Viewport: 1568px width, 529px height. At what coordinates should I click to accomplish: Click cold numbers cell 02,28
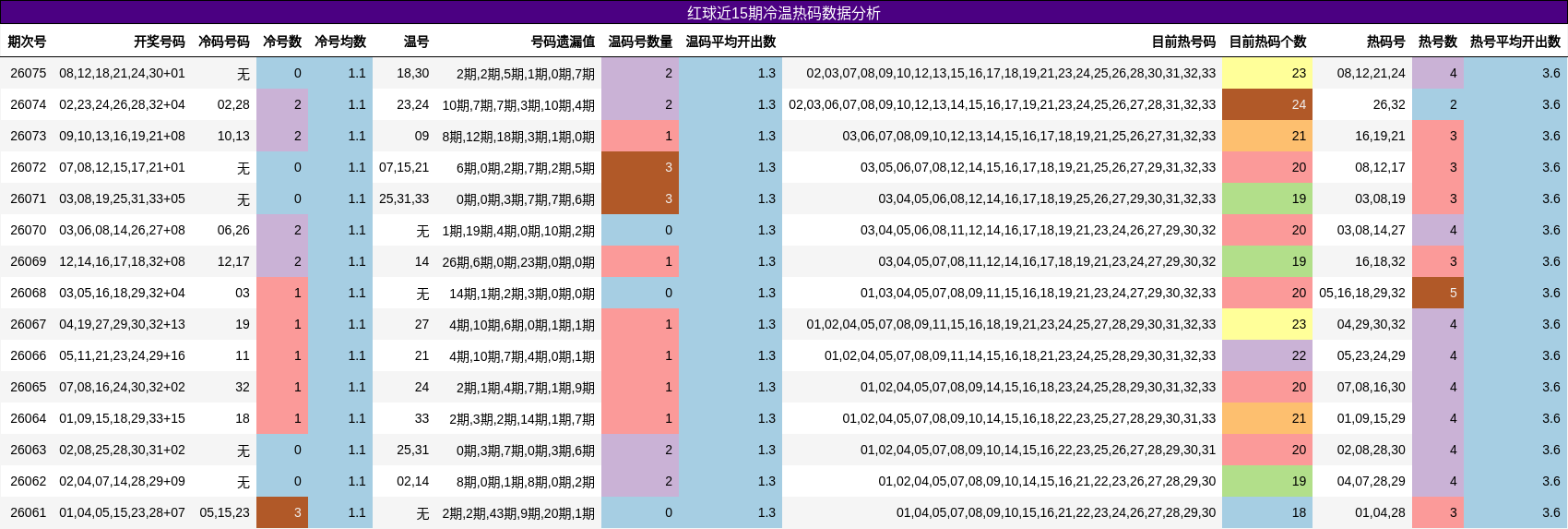233,104
